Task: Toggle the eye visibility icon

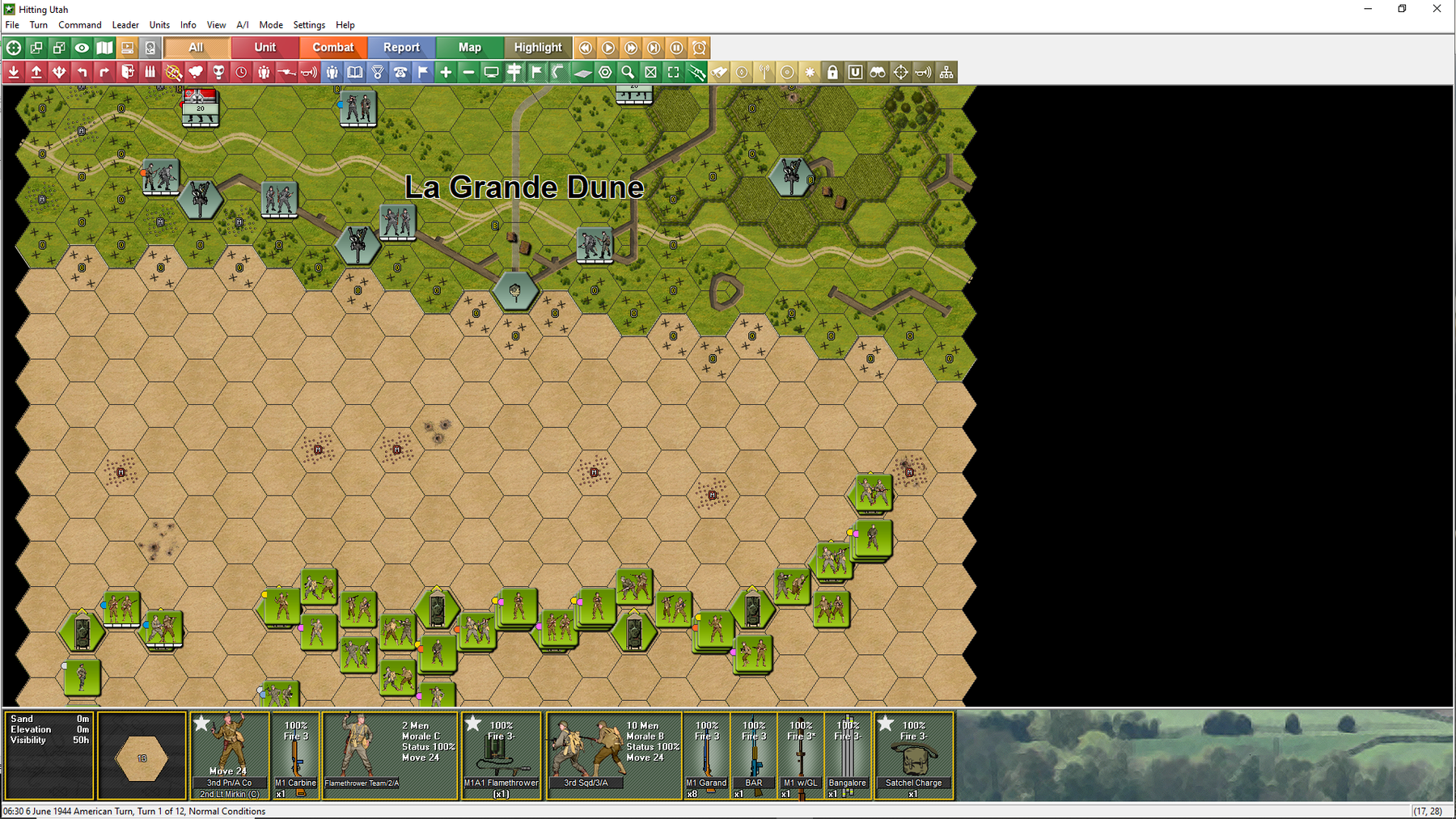Action: coord(82,48)
